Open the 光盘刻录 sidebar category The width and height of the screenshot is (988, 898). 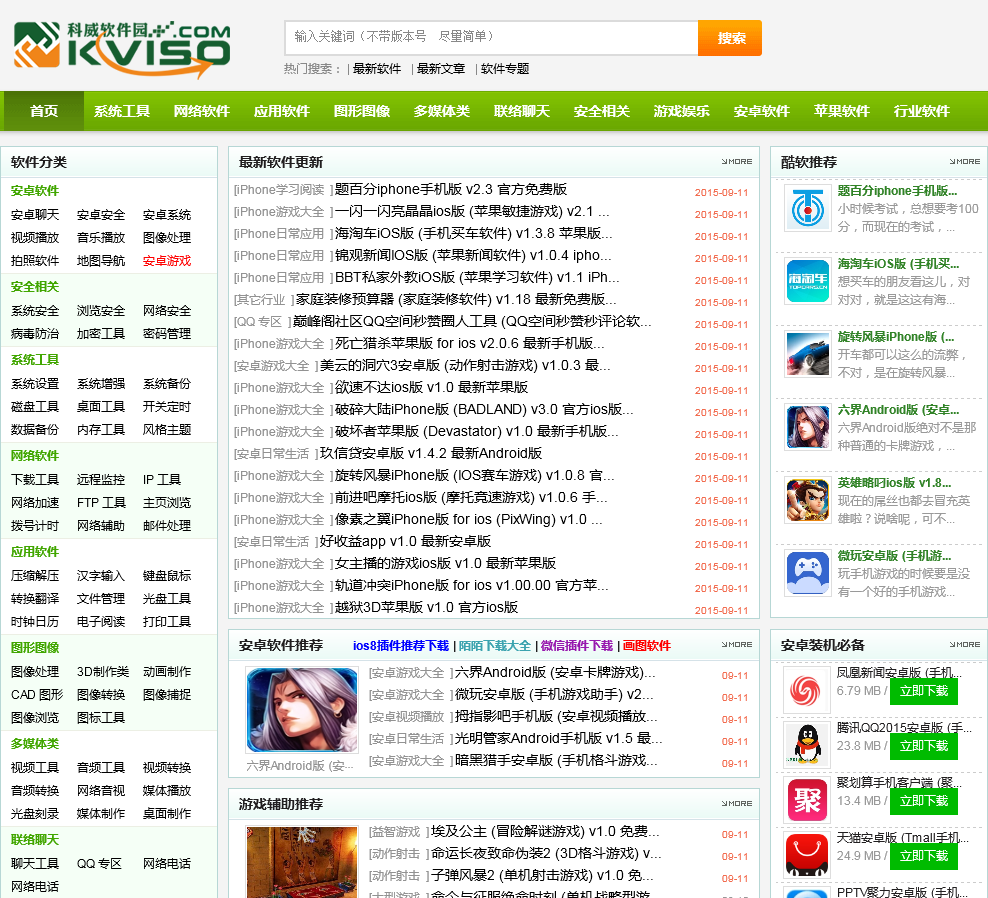click(x=35, y=814)
